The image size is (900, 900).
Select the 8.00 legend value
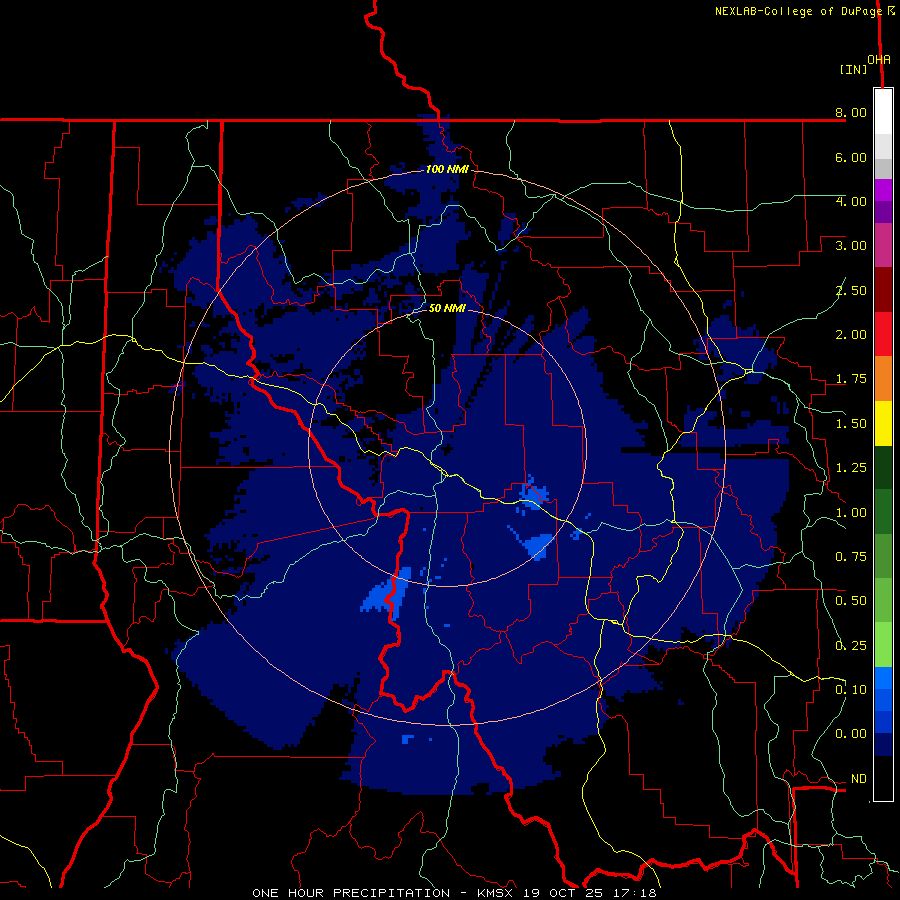(851, 112)
